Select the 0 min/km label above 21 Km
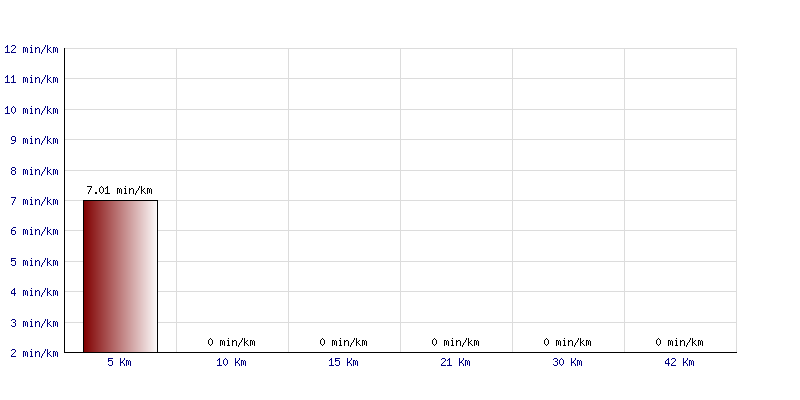Image resolution: width=800 pixels, height=400 pixels. [x=456, y=342]
